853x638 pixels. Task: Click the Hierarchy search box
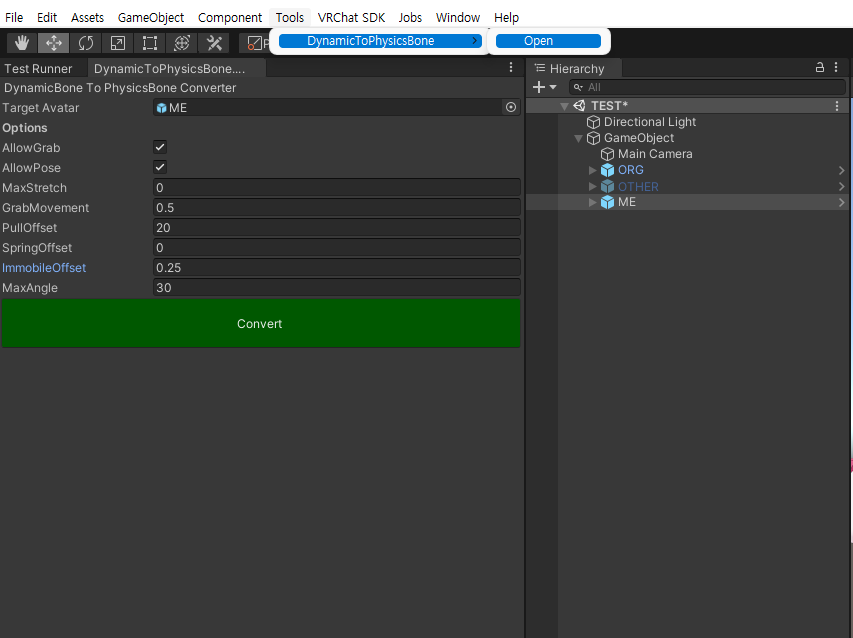pyautogui.click(x=707, y=87)
